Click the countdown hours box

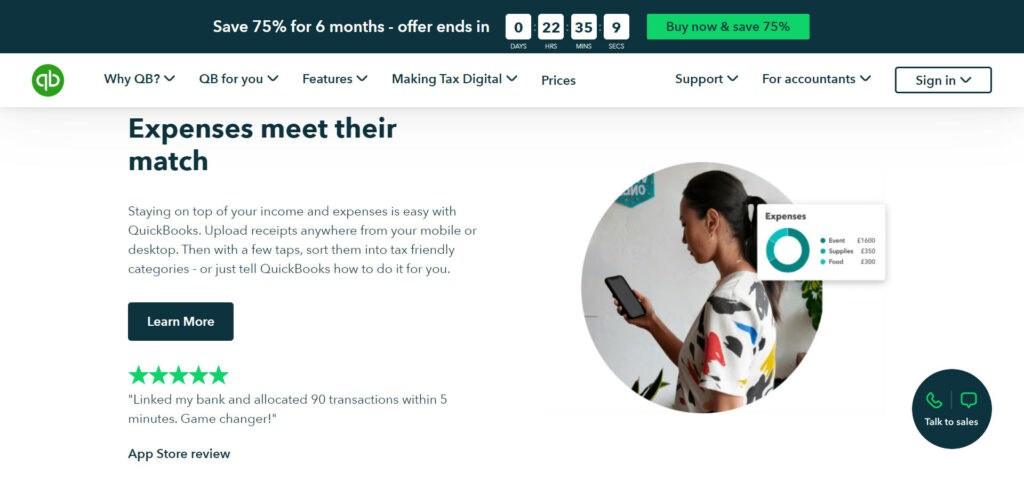coord(551,27)
